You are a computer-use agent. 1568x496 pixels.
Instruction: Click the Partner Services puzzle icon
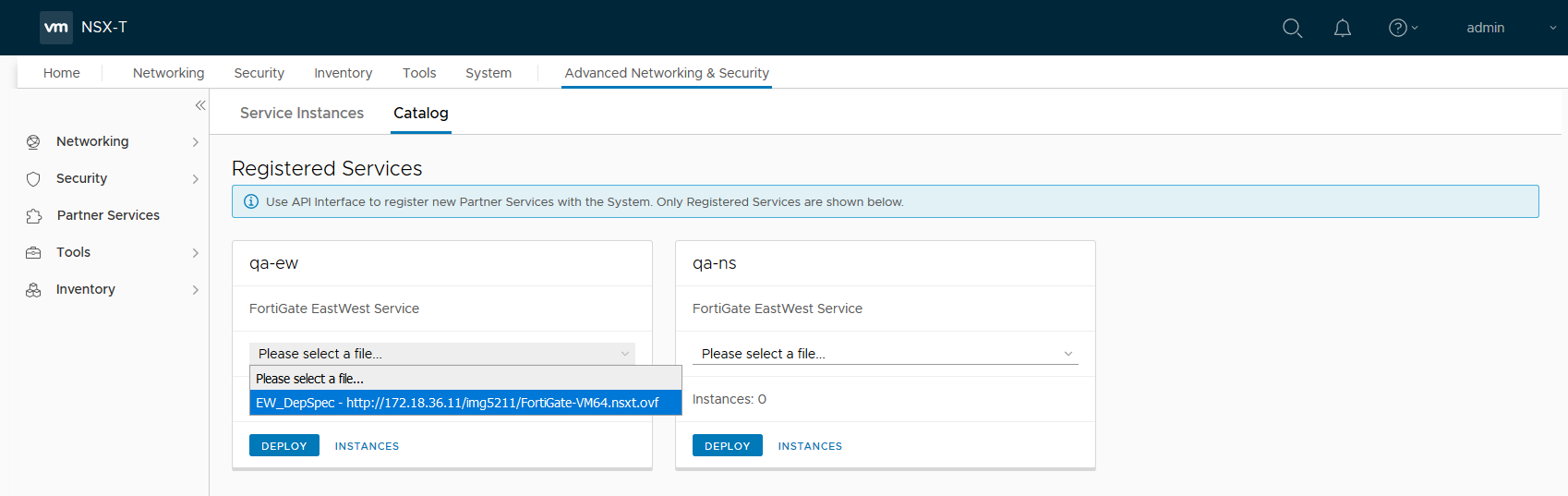34,216
